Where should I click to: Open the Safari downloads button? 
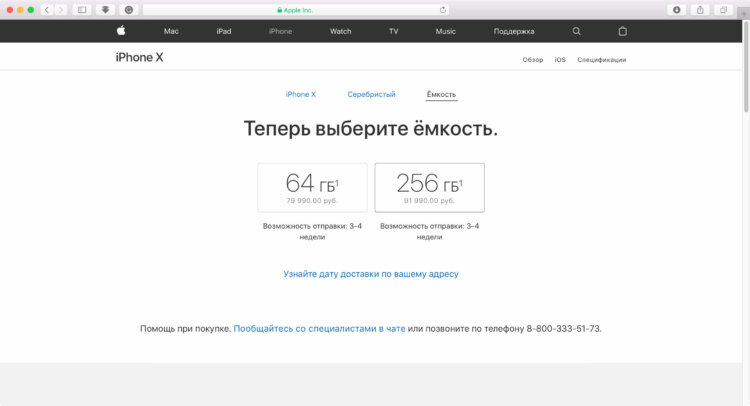[676, 10]
